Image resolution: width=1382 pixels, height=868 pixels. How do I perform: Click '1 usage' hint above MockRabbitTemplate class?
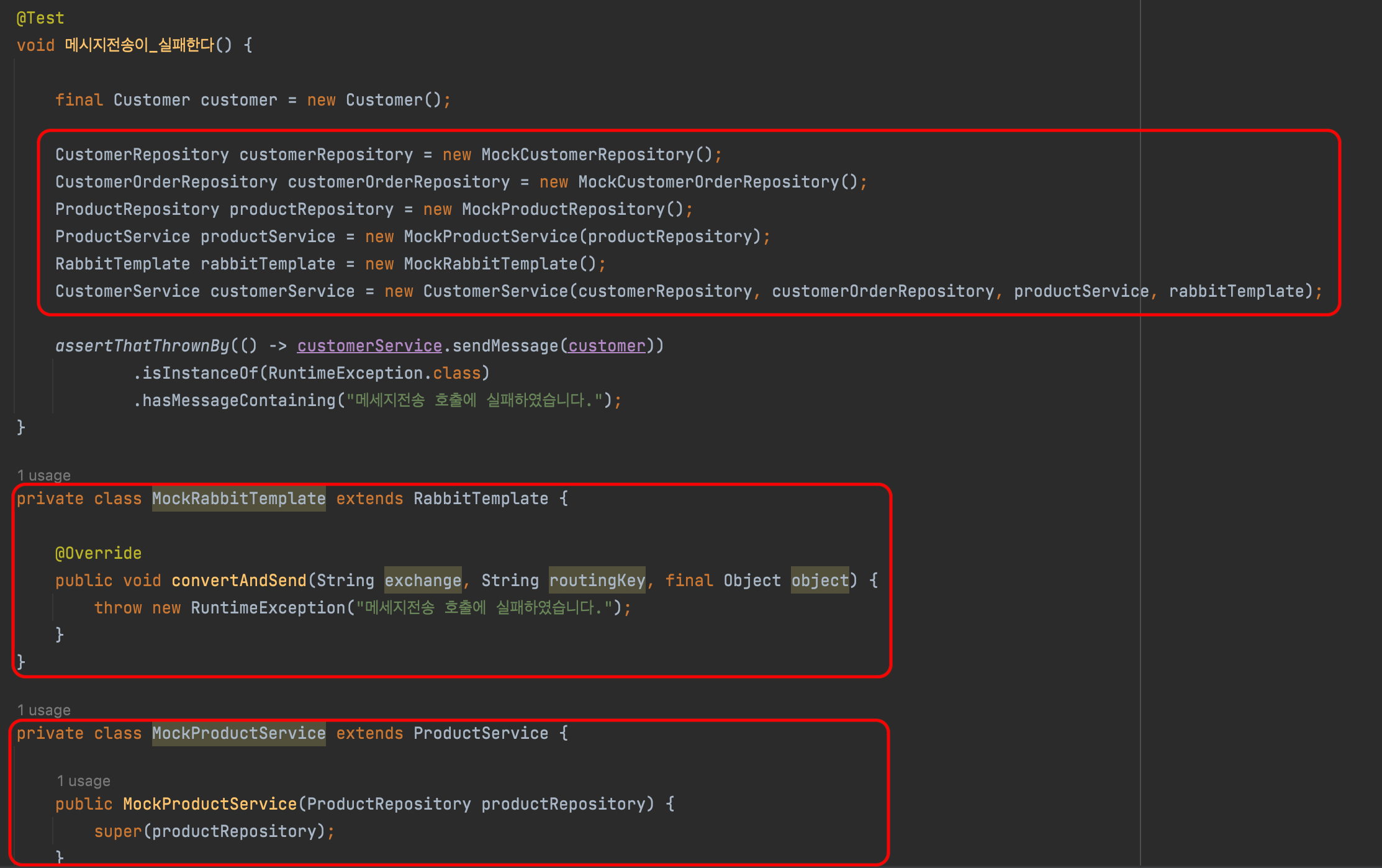[x=43, y=476]
